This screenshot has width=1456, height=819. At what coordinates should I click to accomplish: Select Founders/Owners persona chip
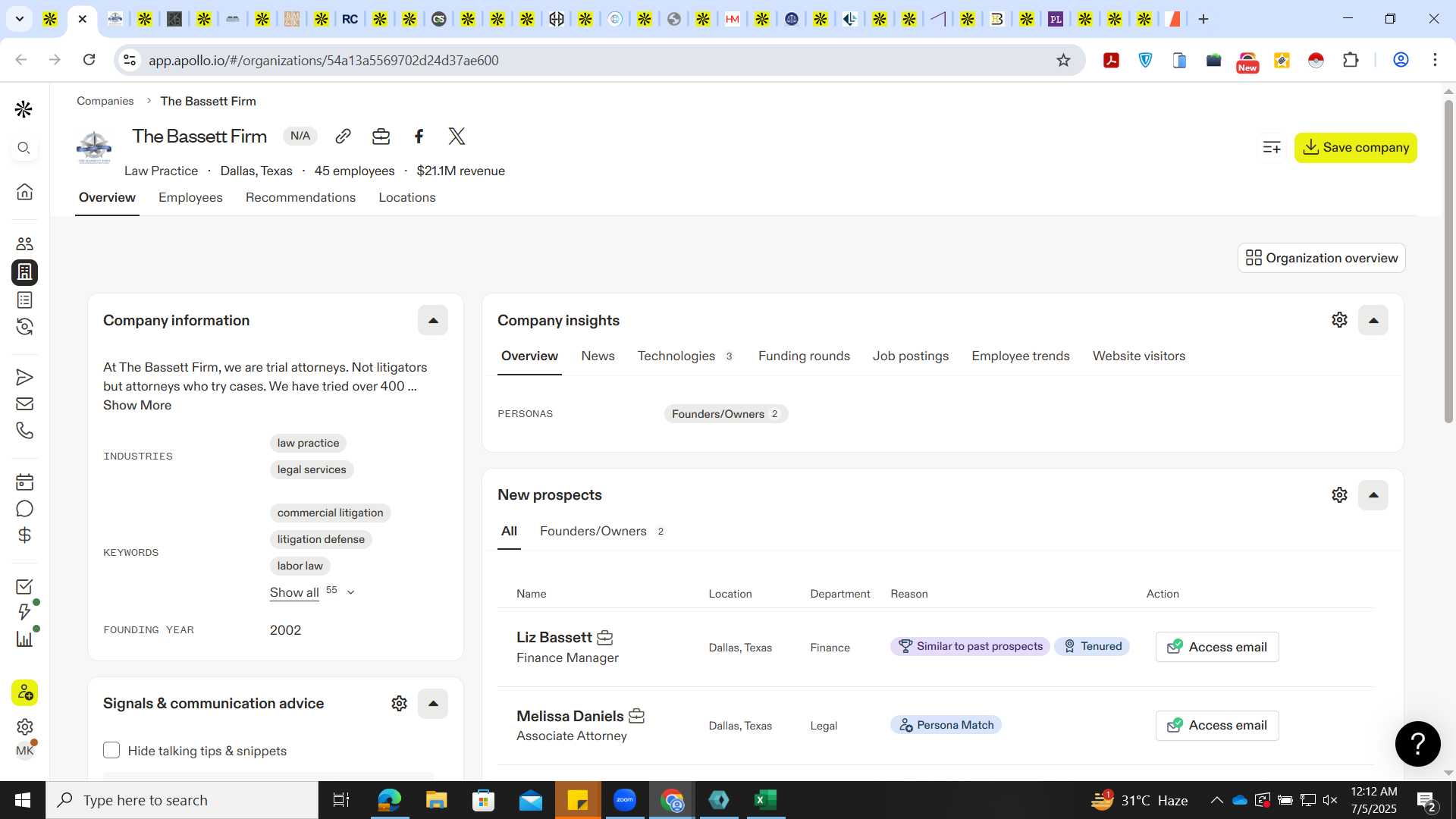pos(726,414)
